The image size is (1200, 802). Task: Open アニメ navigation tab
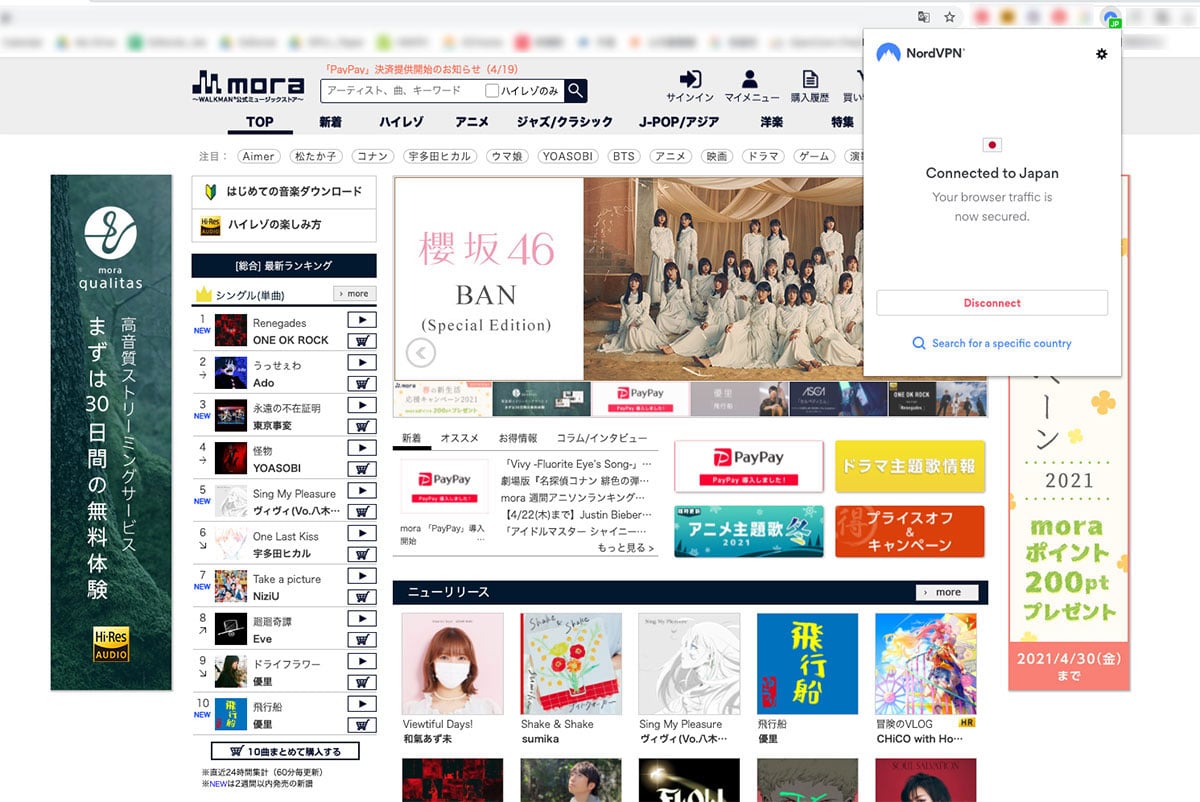472,122
